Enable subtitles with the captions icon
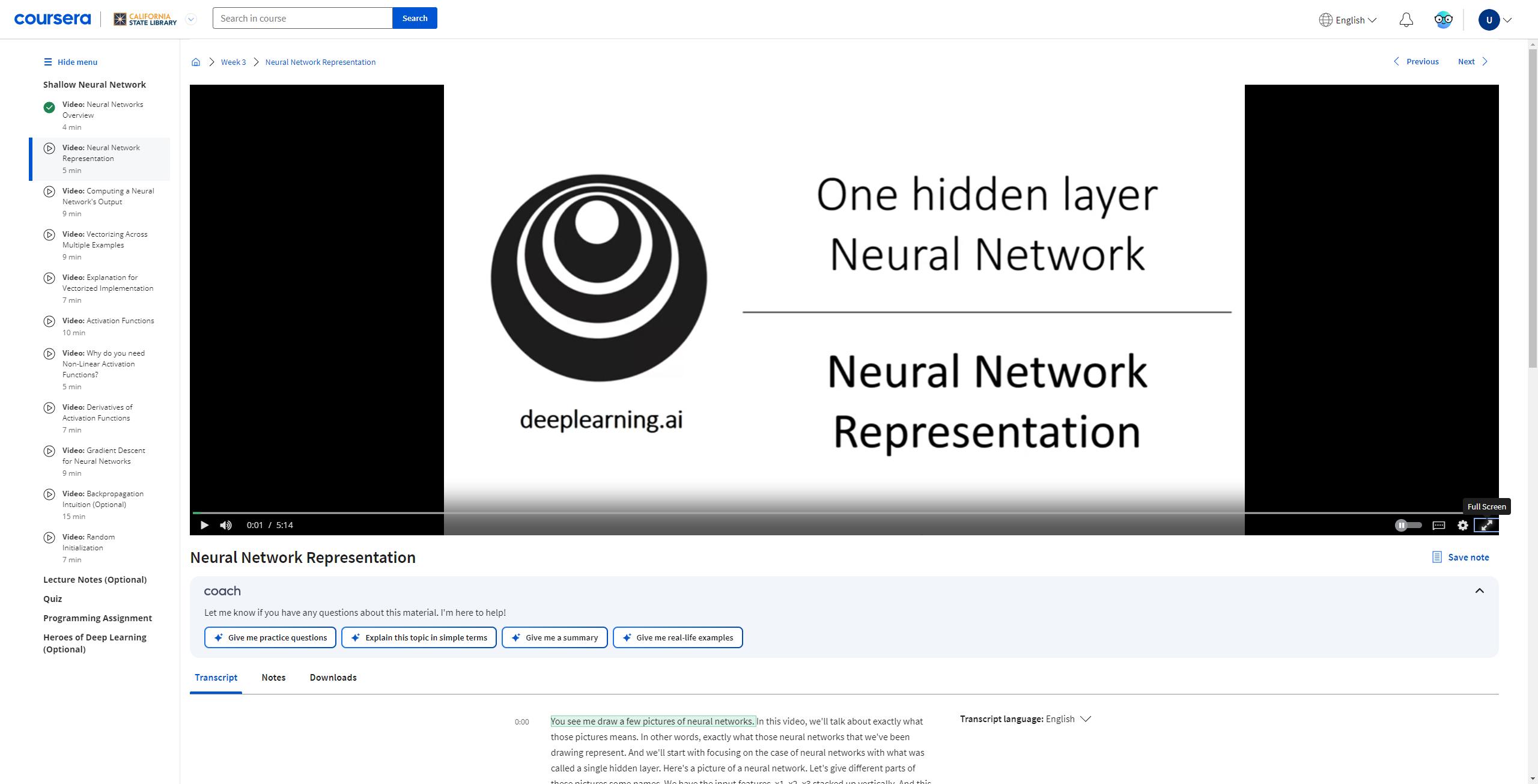Image resolution: width=1538 pixels, height=784 pixels. tap(1438, 525)
